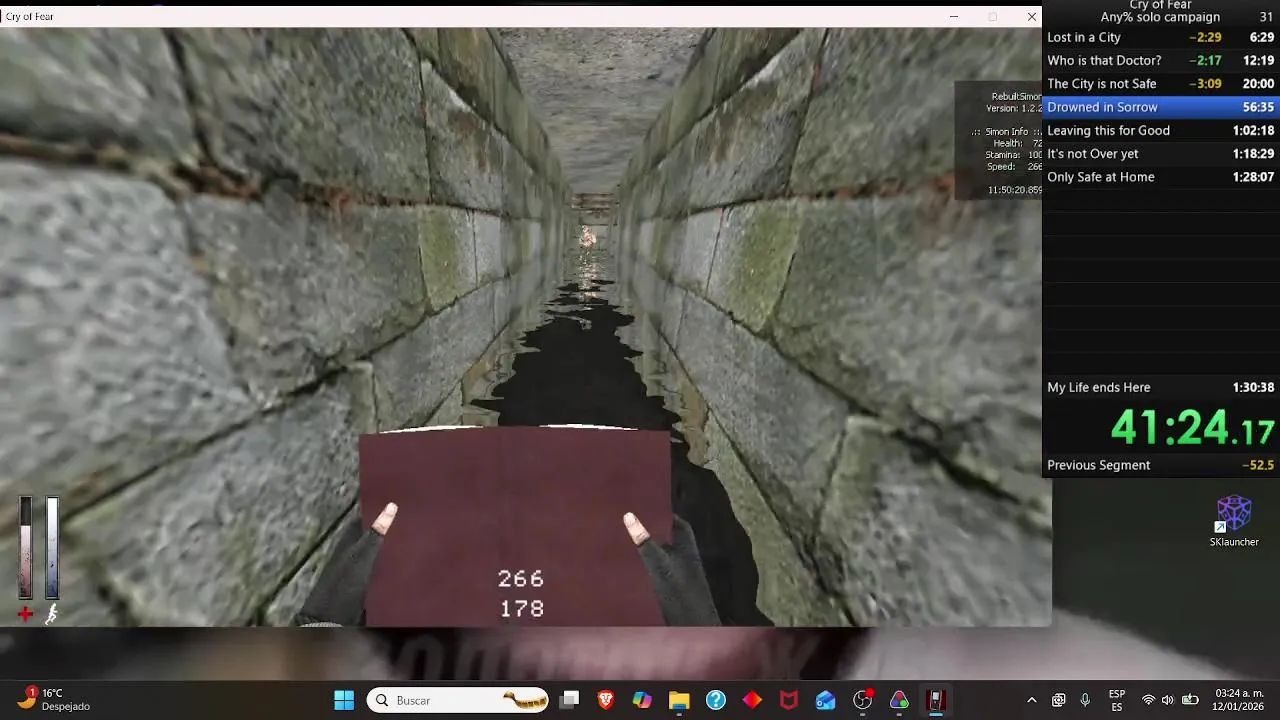Switch to OBS Studio in taskbar
Viewport: 1280px width, 720px height.
click(862, 700)
